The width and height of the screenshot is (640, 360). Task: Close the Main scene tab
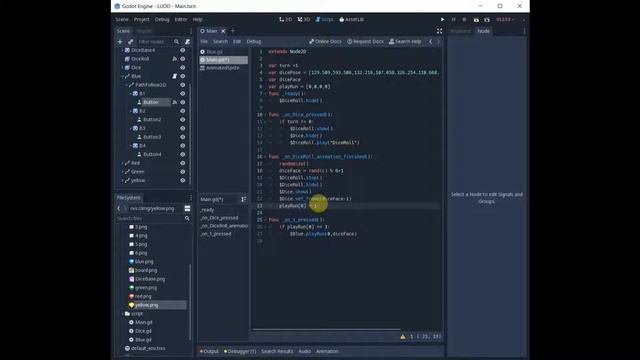tap(223, 31)
